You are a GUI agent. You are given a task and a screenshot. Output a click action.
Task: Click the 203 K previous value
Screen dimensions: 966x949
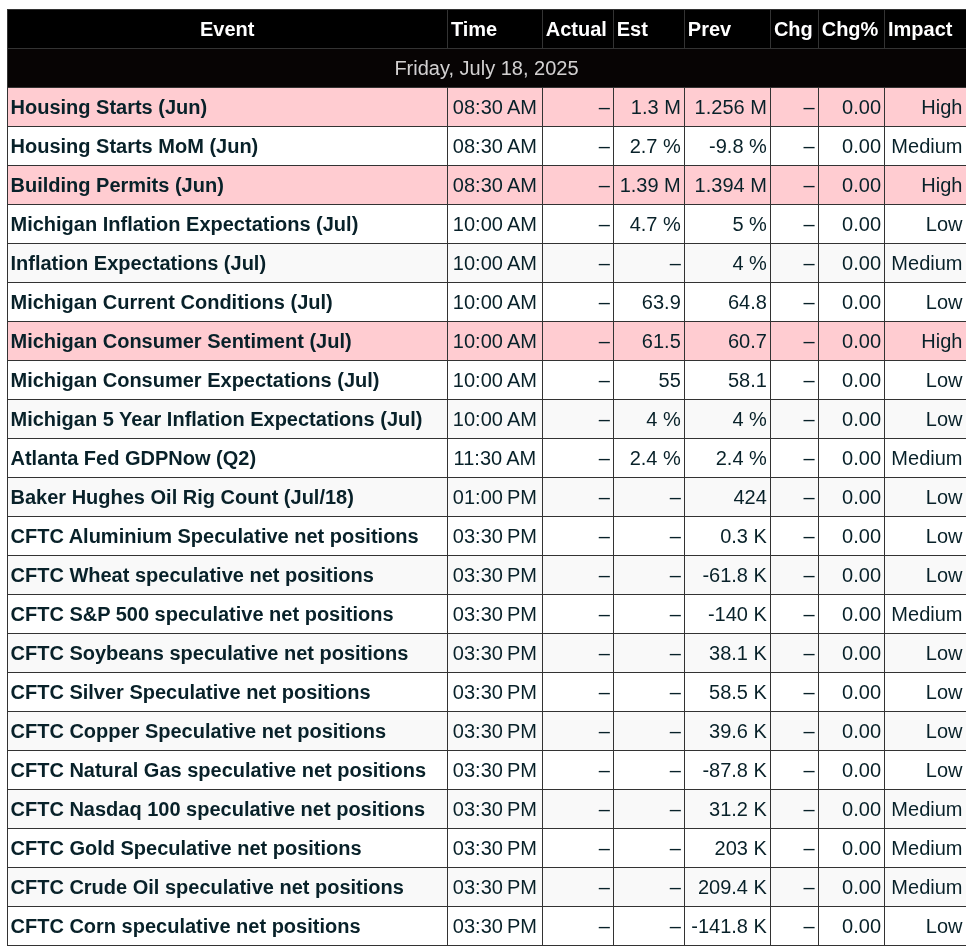pyautogui.click(x=741, y=848)
